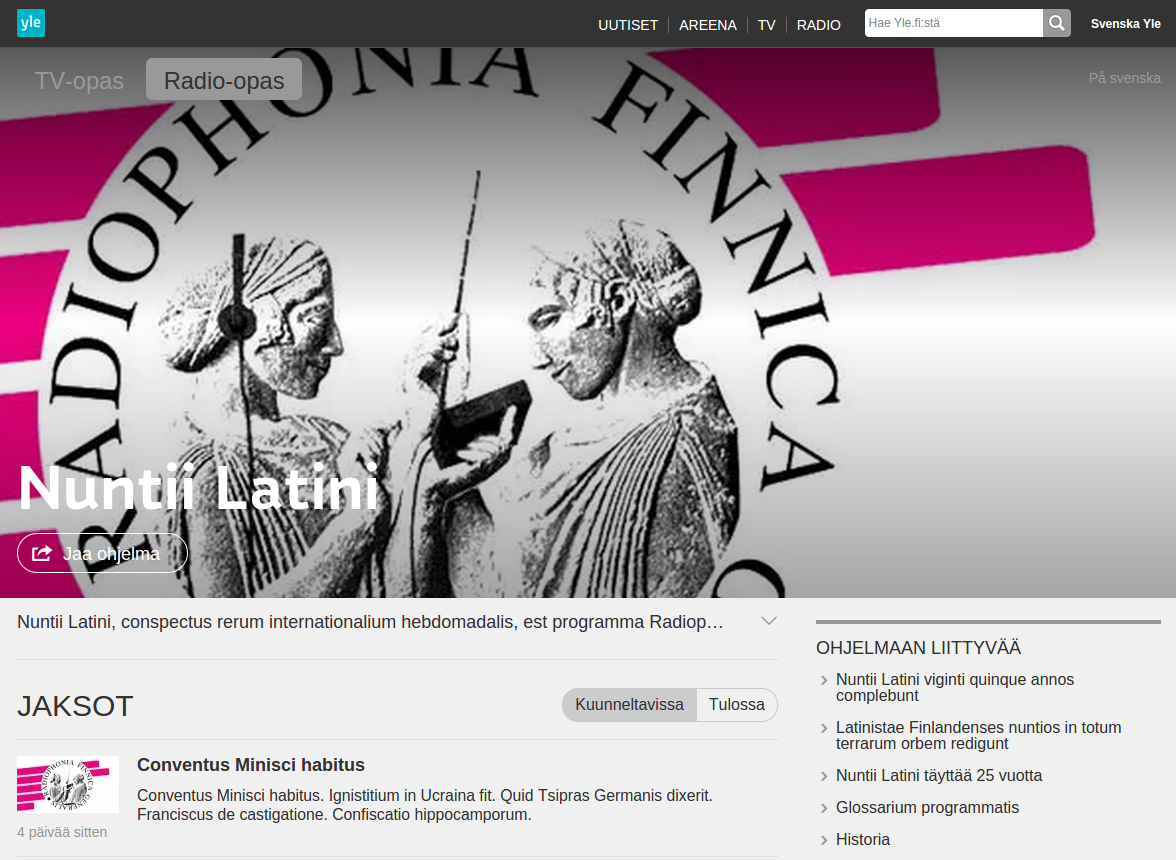
Task: Click the episode summary text about Ucraina
Action: pyautogui.click(x=424, y=805)
